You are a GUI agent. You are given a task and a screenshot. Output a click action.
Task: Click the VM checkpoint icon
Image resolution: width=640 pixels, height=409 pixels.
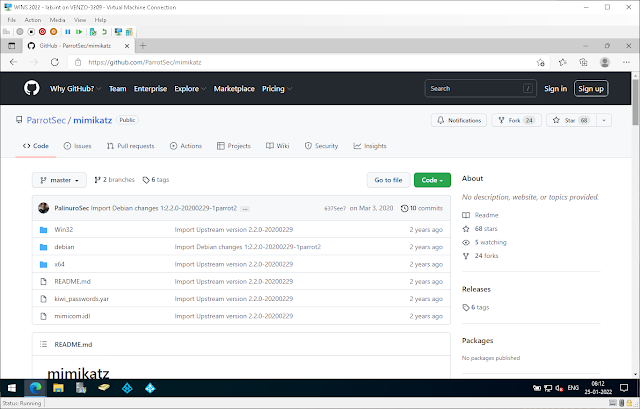93,32
